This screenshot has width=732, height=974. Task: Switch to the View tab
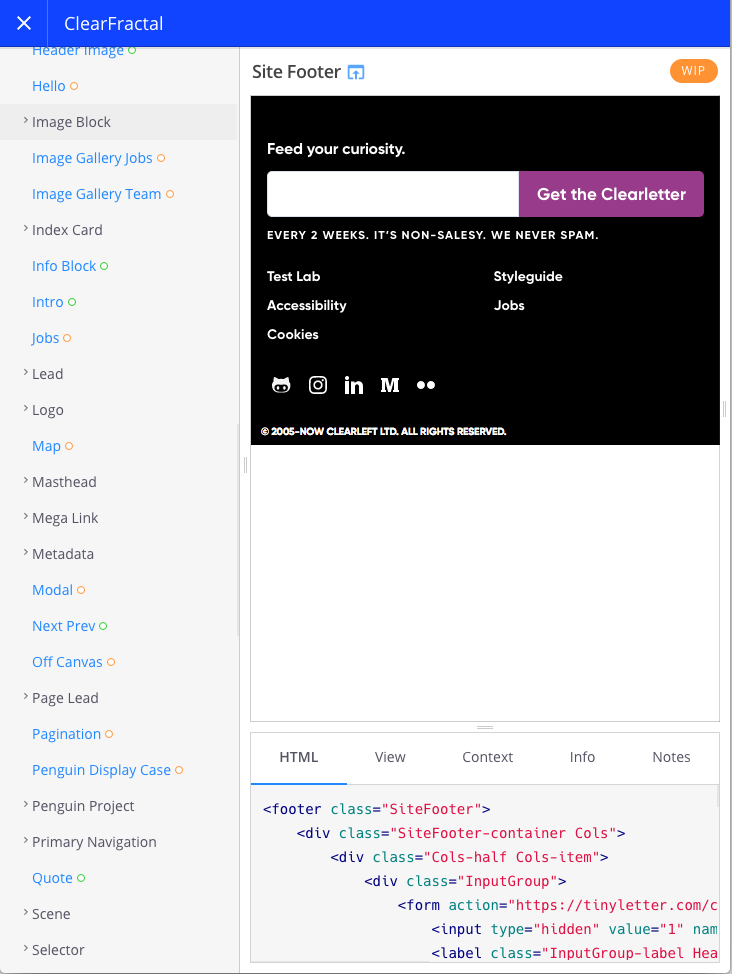pyautogui.click(x=390, y=757)
